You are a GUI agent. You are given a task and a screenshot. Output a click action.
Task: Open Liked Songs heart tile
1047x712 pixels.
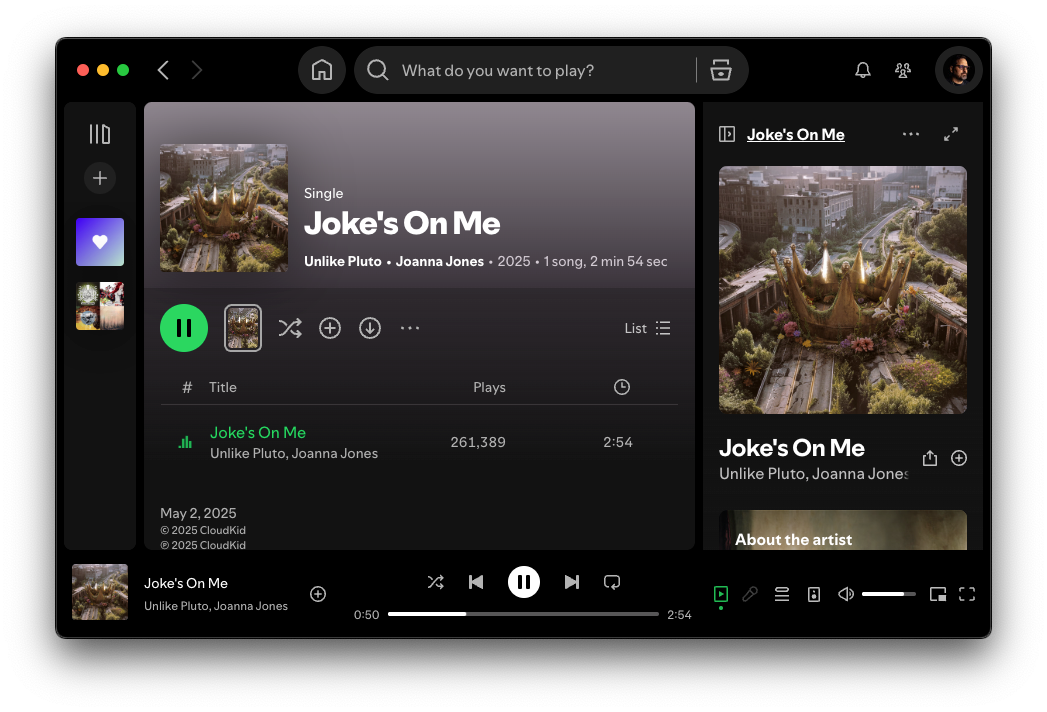click(x=100, y=242)
